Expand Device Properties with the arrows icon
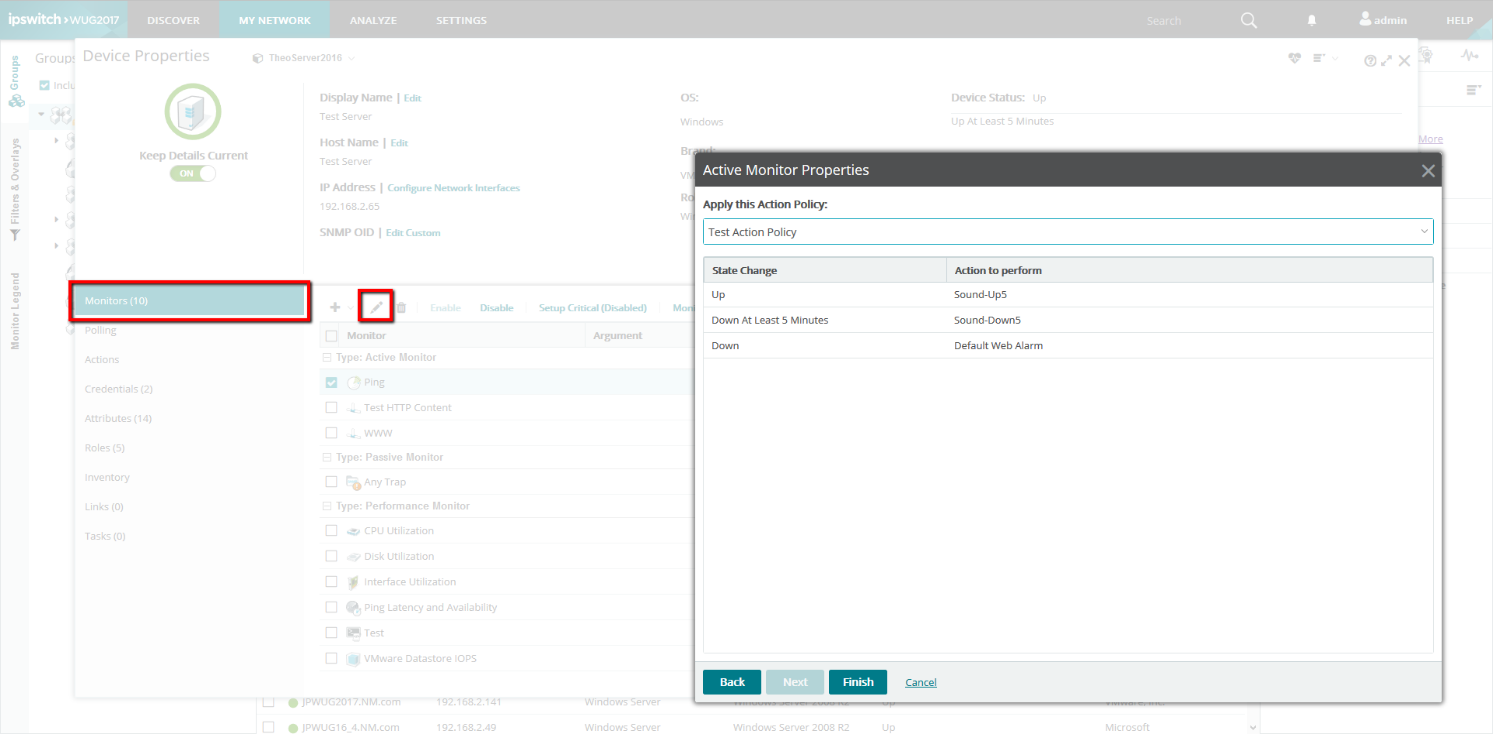1493x734 pixels. pyautogui.click(x=1386, y=61)
